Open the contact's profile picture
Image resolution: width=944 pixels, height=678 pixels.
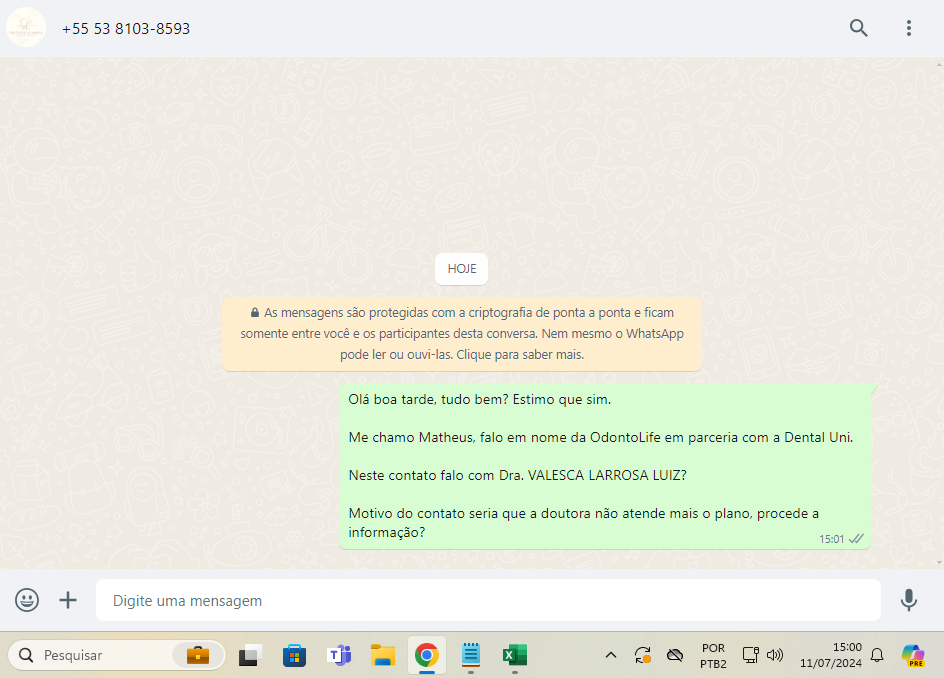pyautogui.click(x=26, y=28)
